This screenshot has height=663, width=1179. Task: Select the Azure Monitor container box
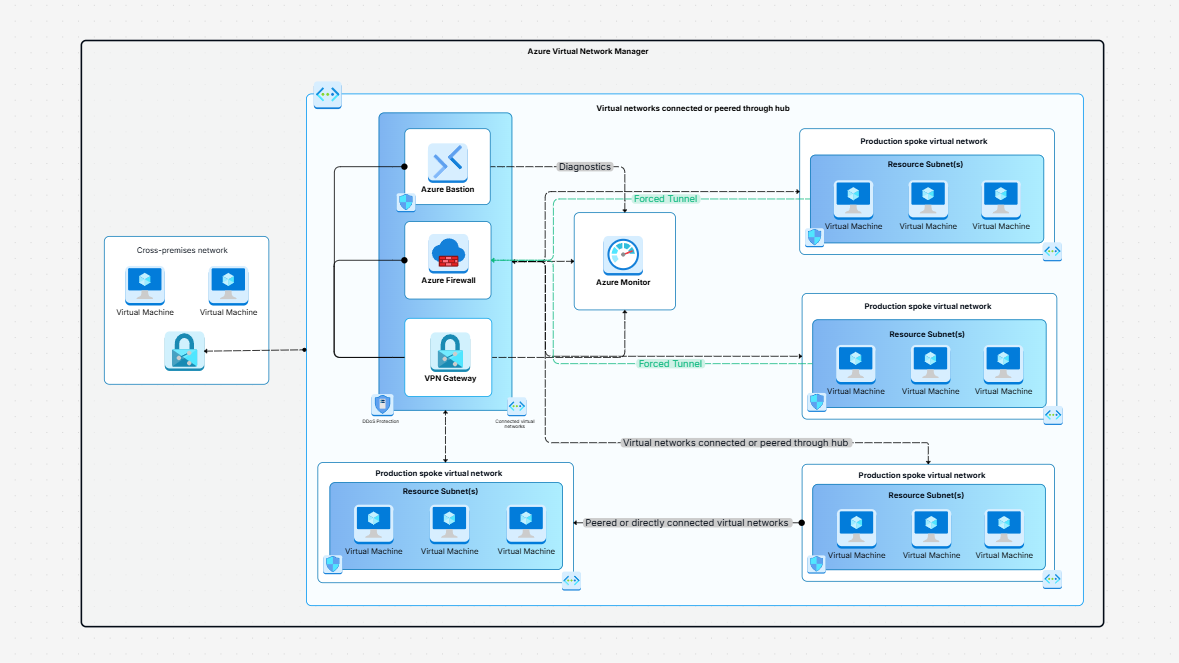coord(625,261)
